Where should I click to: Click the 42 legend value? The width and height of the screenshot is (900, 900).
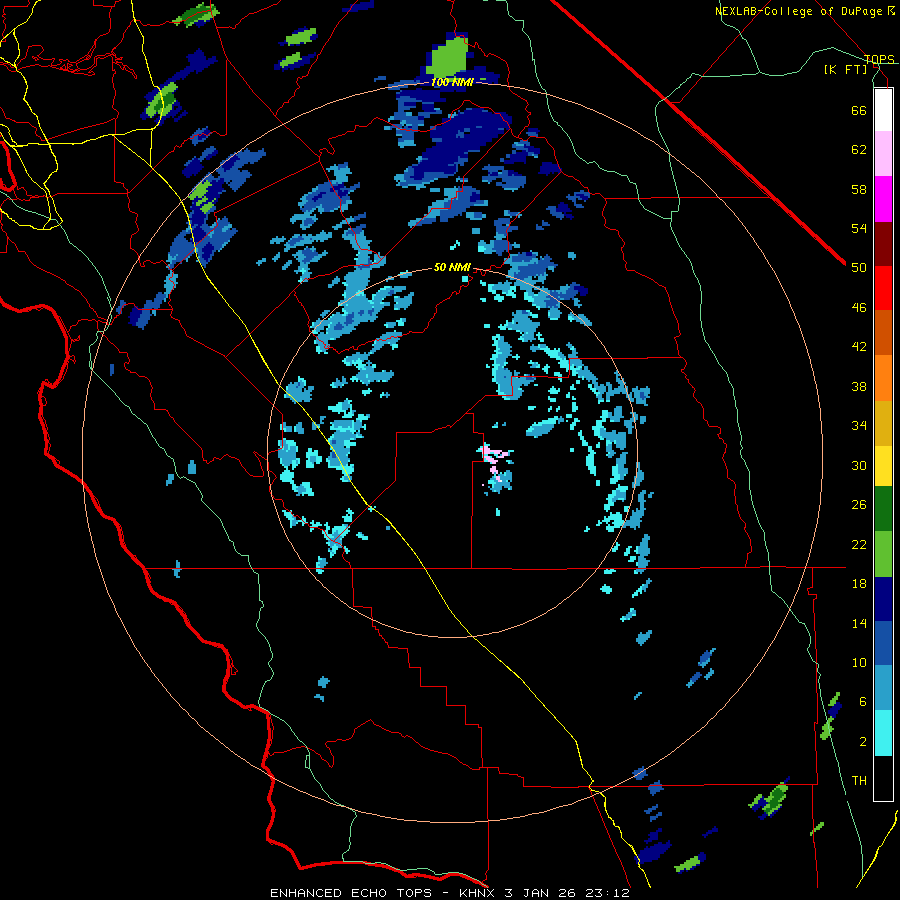(859, 347)
